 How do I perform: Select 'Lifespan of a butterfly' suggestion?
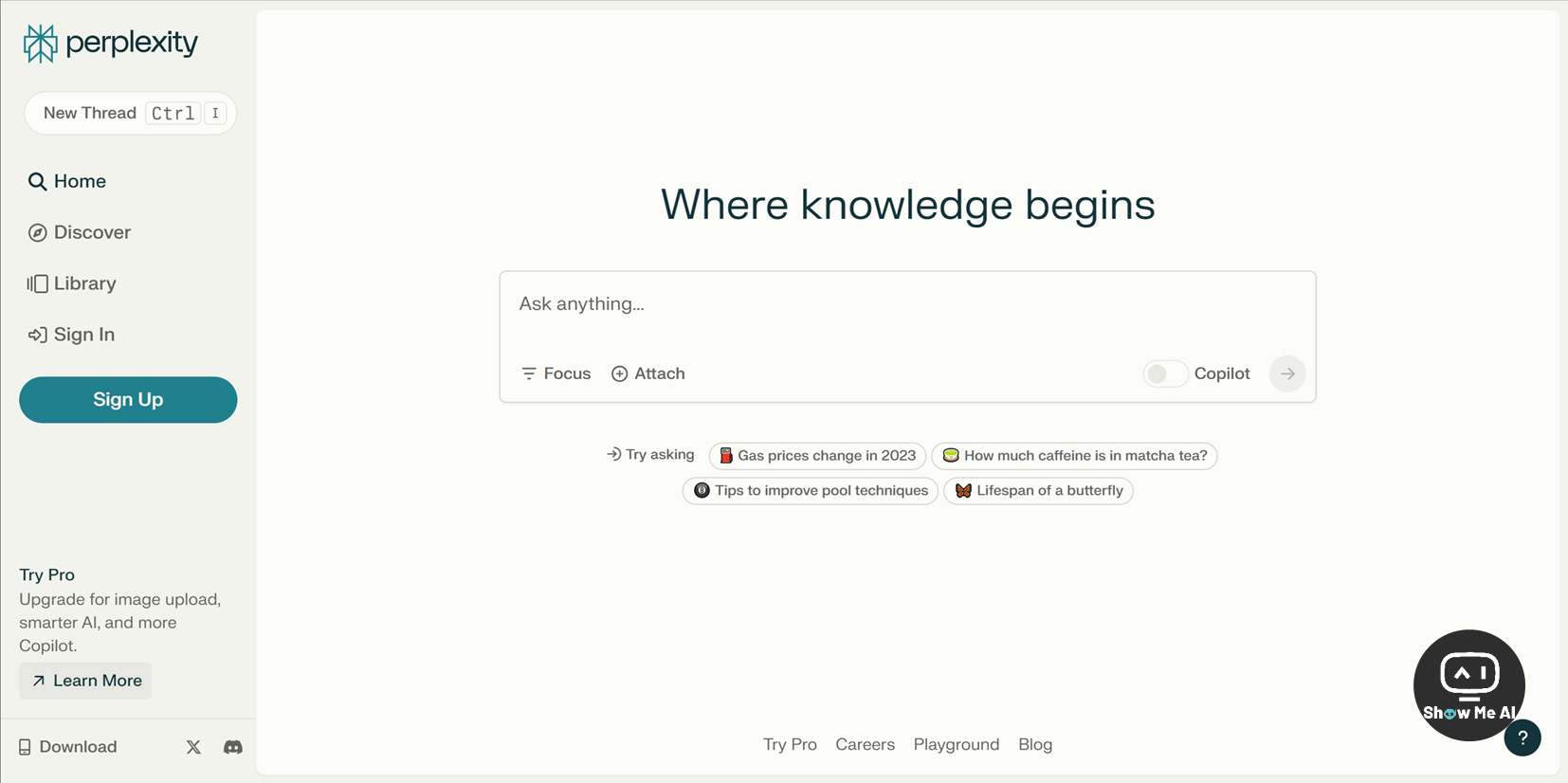[1038, 491]
